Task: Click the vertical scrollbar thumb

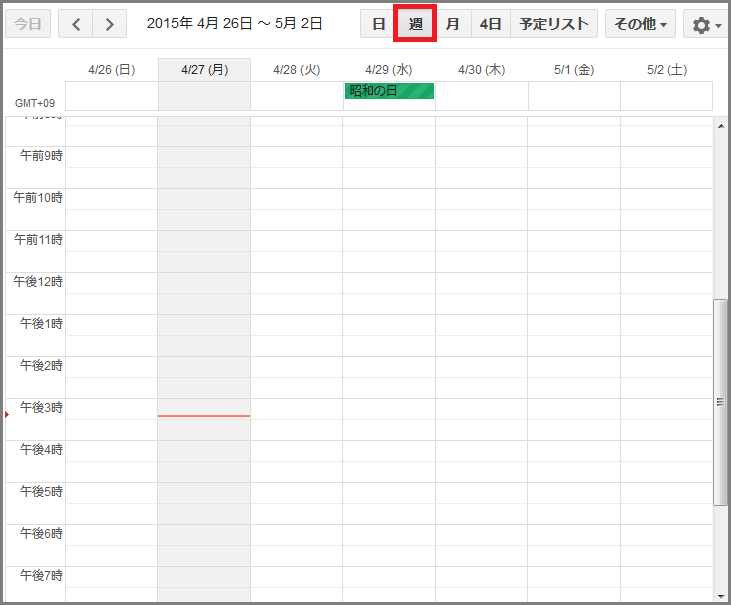Action: coord(721,402)
